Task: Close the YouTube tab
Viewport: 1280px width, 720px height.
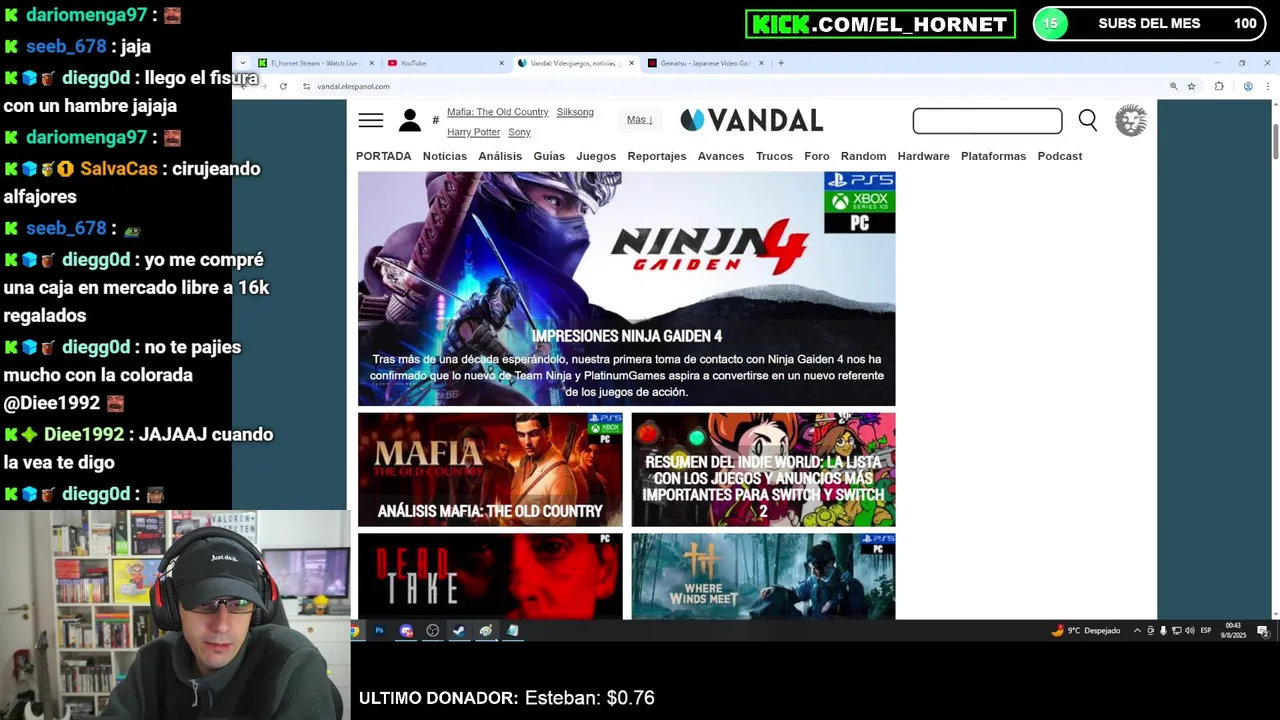Action: 501,63
